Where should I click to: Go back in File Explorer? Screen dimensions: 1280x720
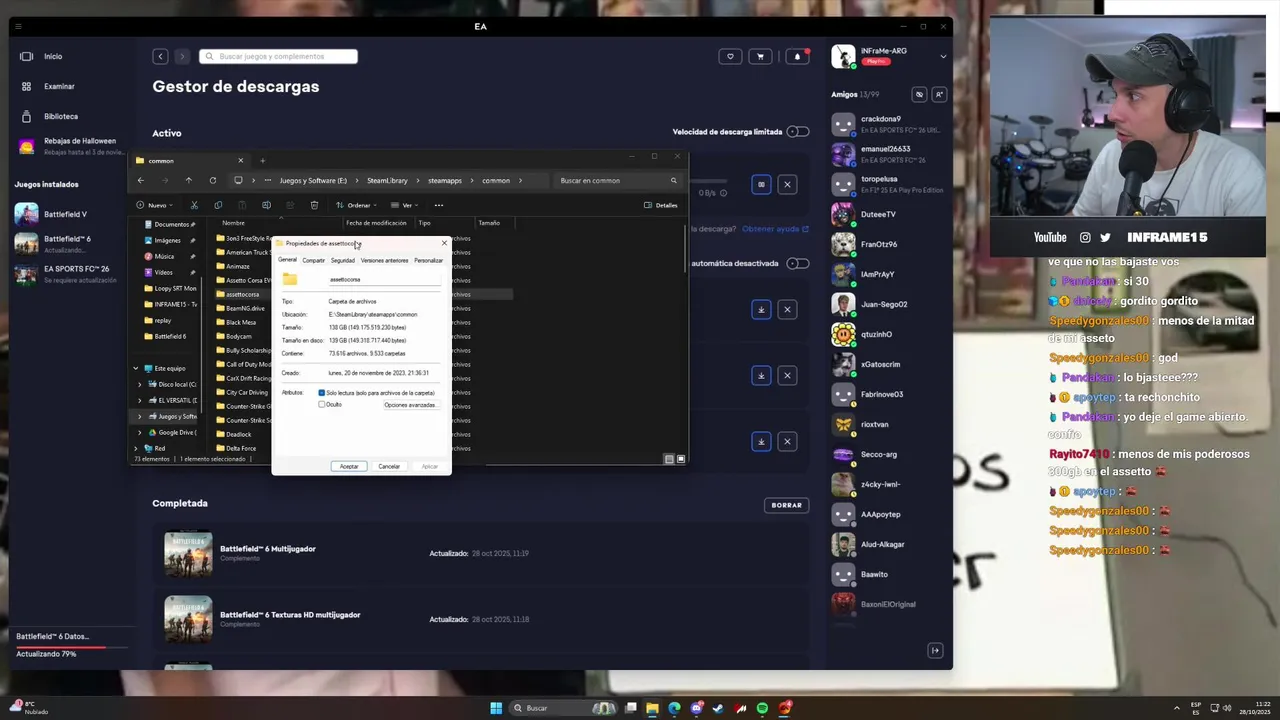click(x=140, y=180)
